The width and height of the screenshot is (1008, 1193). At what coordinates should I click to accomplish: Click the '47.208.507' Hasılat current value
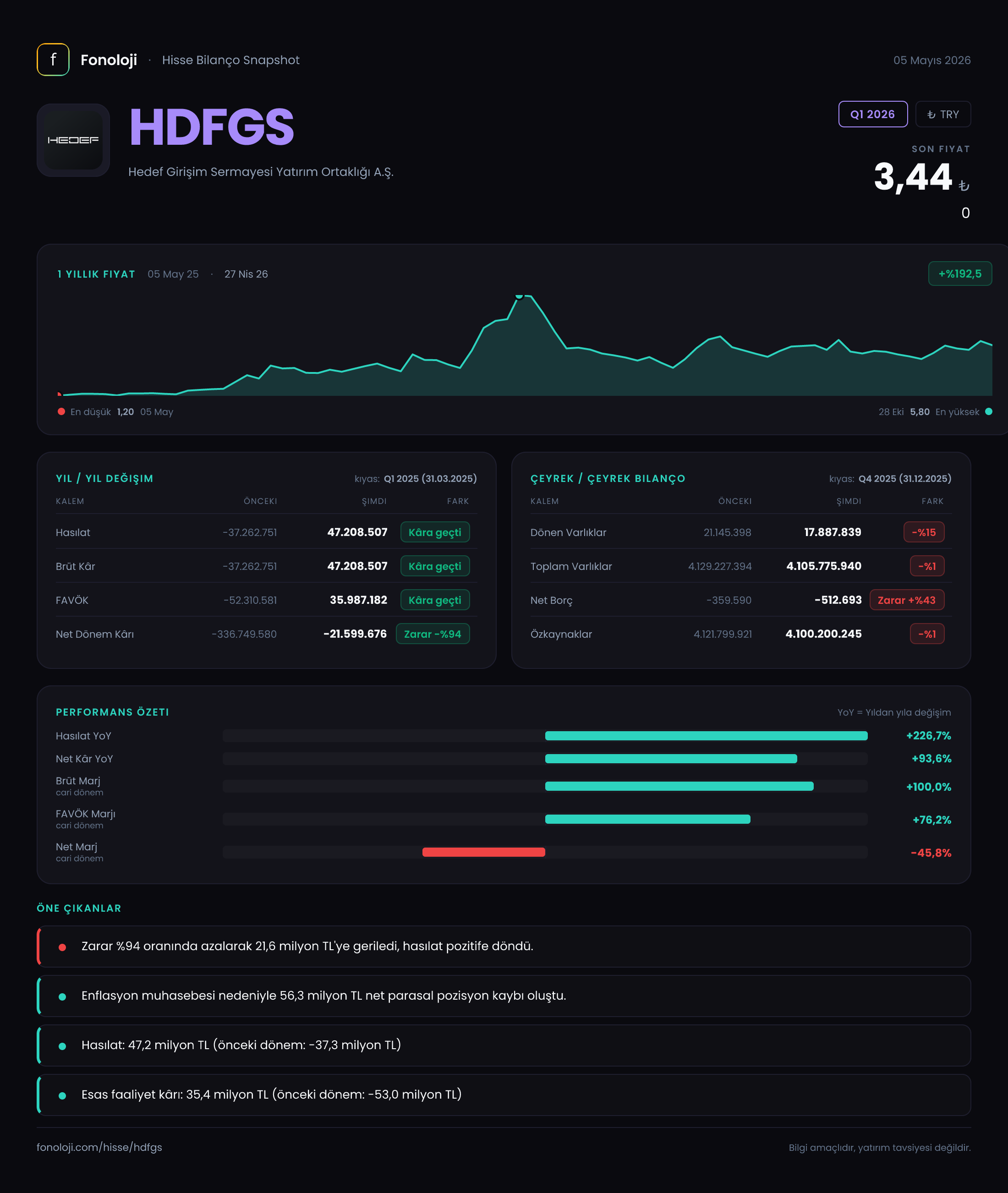click(357, 532)
